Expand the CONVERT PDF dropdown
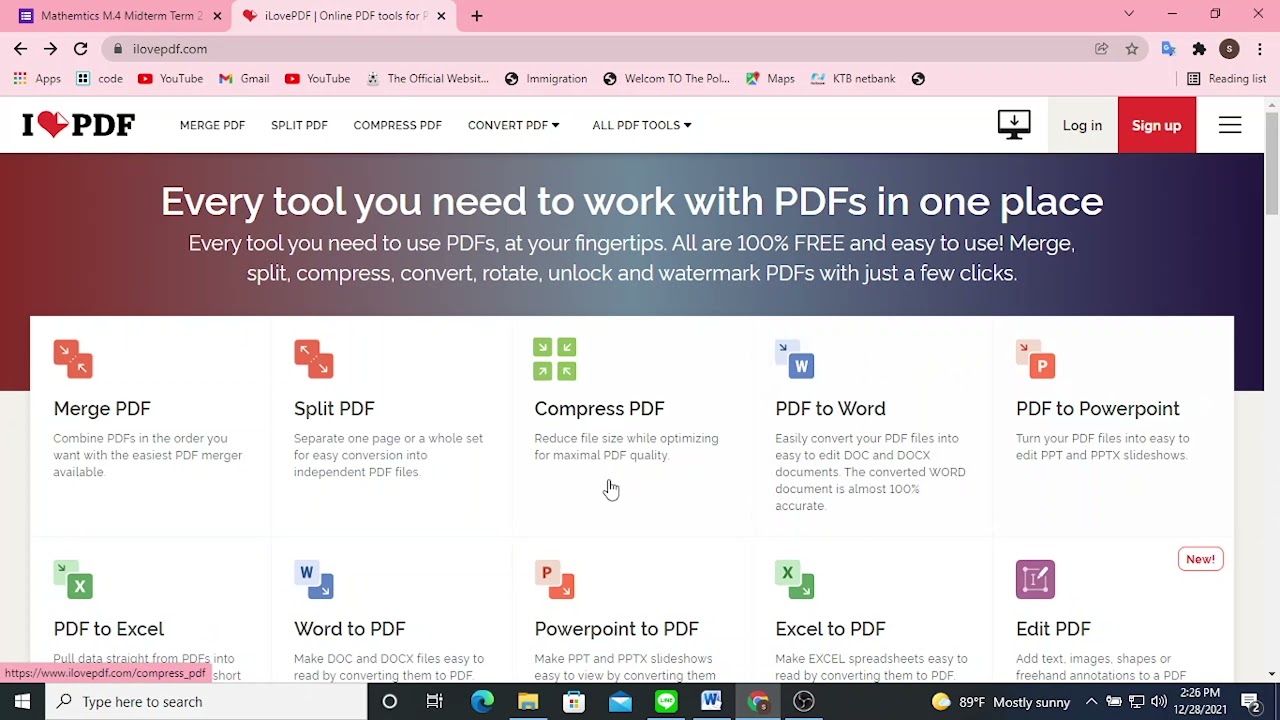Screen dimensions: 1280x720 tap(513, 125)
